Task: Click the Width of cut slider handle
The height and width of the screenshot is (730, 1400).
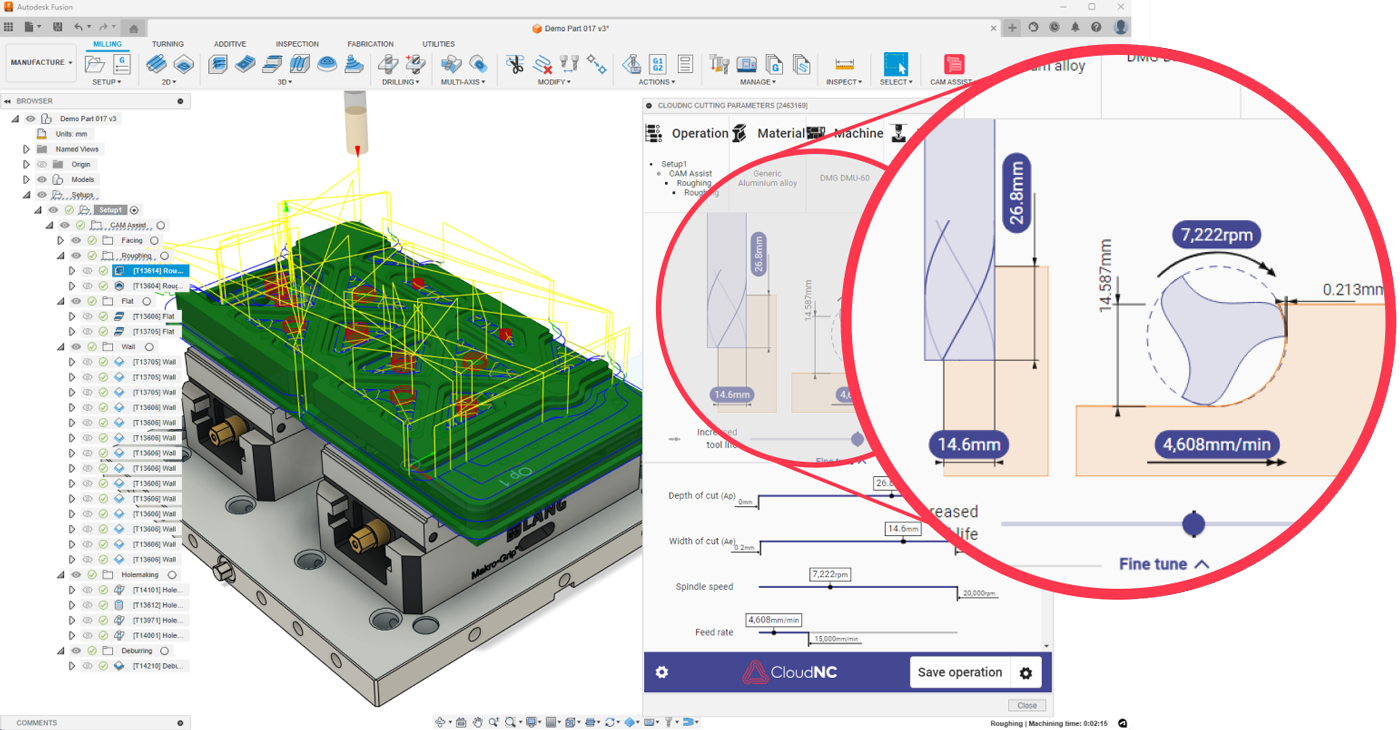Action: point(903,541)
